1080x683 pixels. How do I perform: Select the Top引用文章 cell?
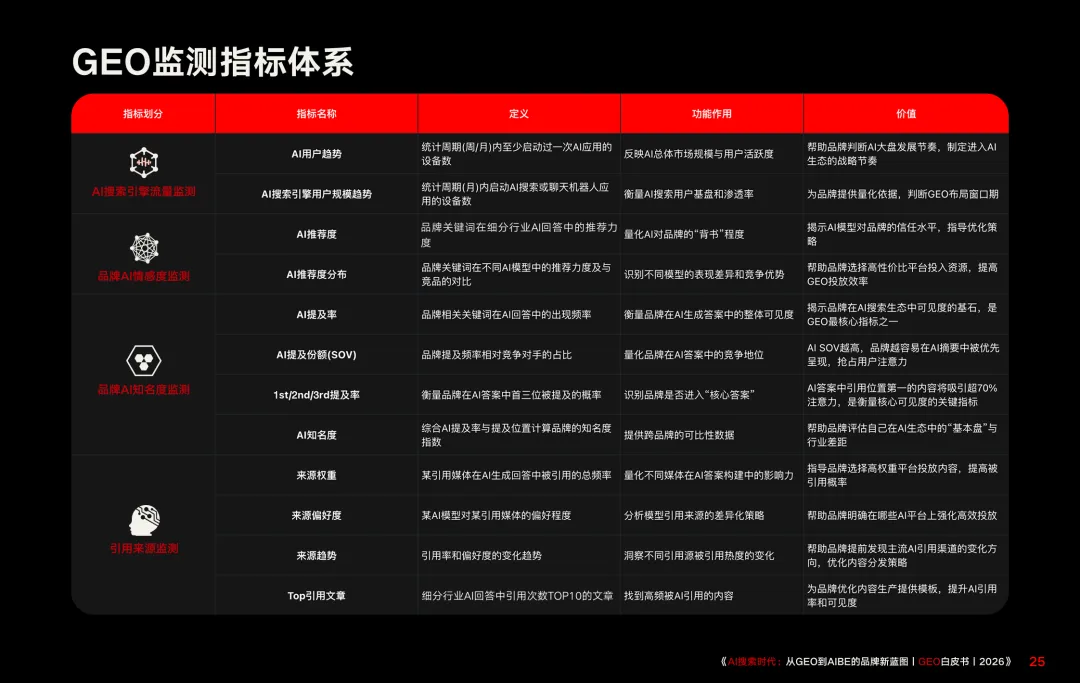[317, 596]
